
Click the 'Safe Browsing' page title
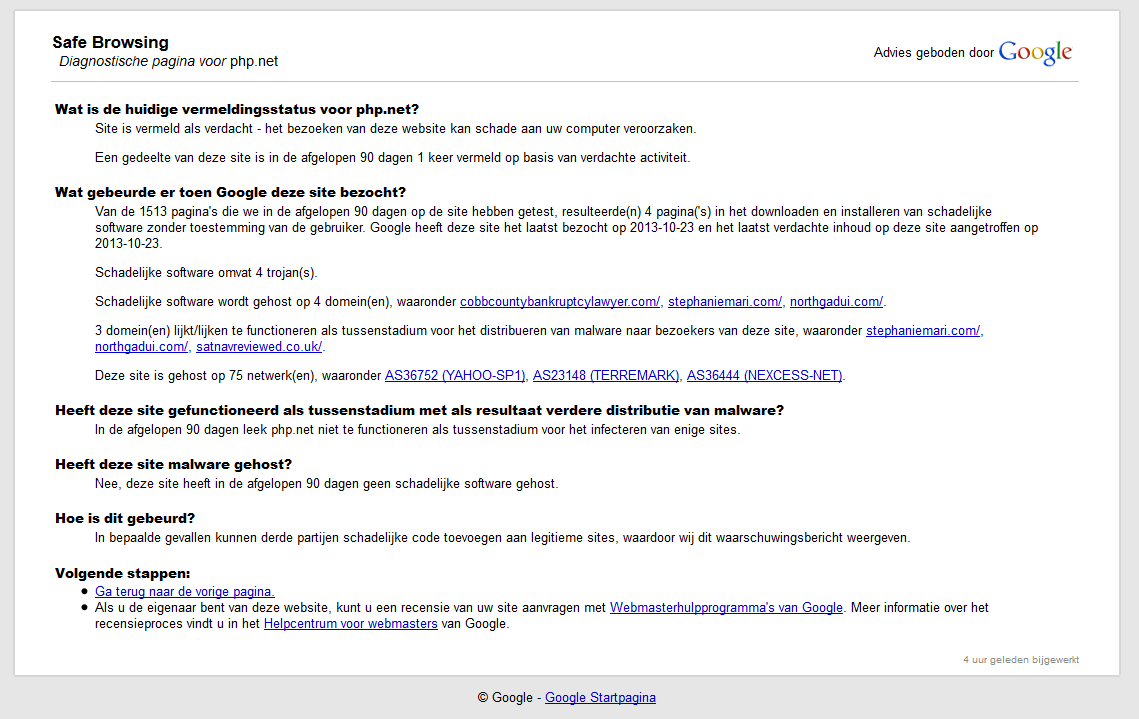(x=110, y=43)
